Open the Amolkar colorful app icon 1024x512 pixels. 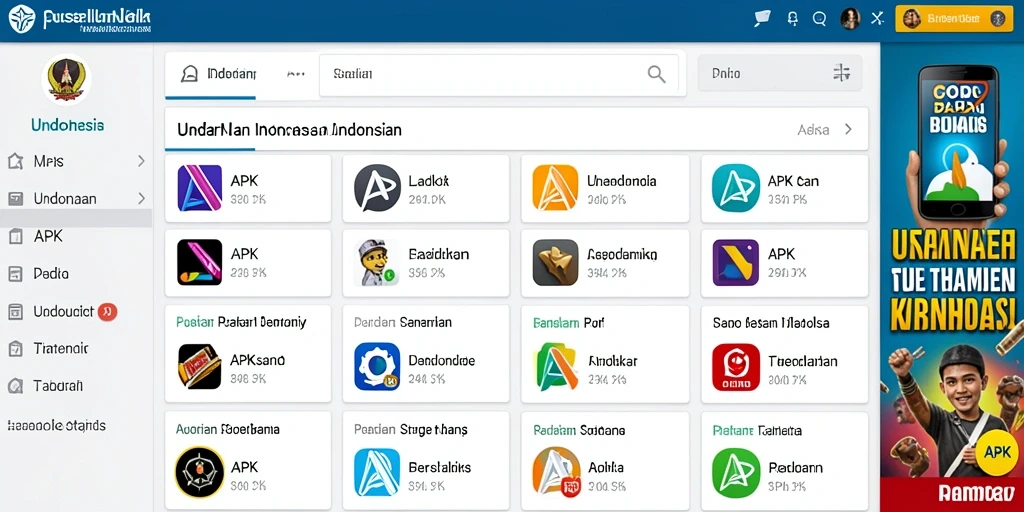tap(555, 367)
